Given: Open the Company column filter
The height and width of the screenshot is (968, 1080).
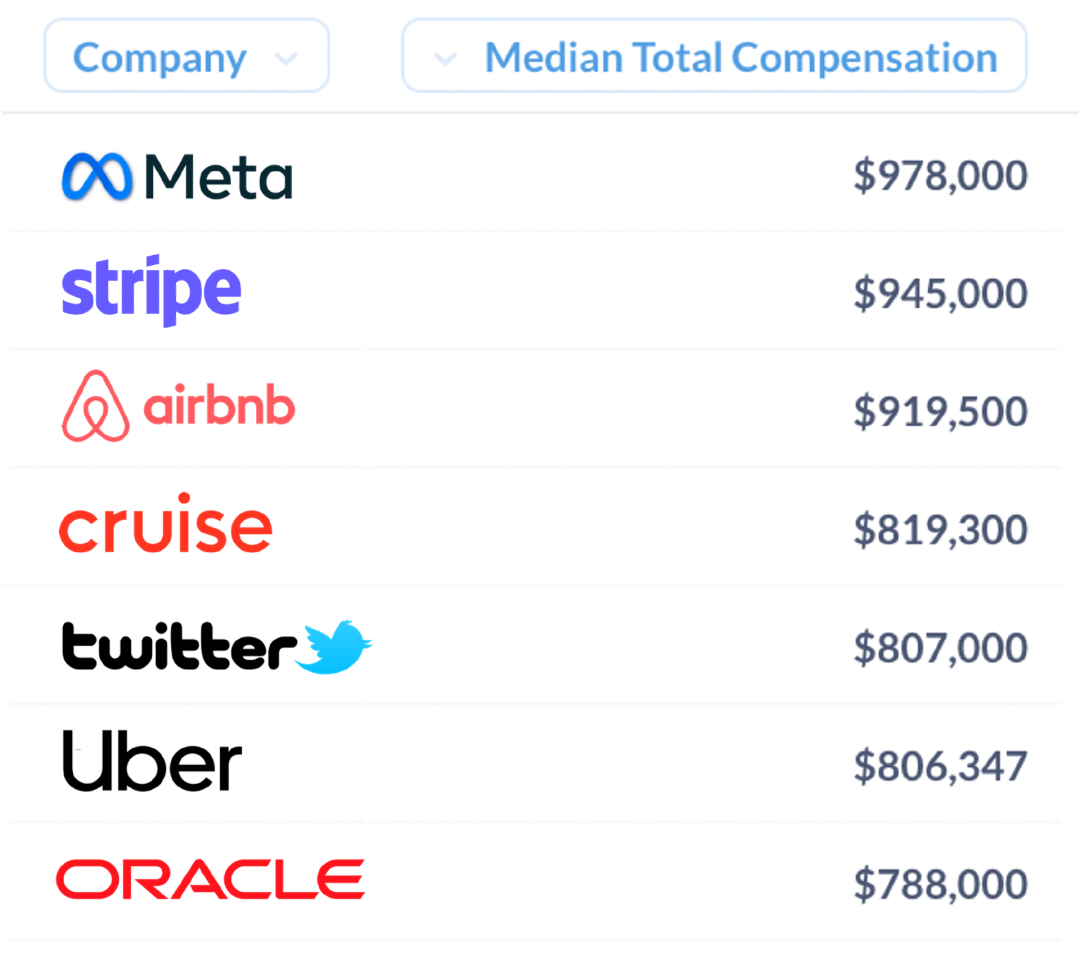Looking at the screenshot, I should [x=187, y=56].
